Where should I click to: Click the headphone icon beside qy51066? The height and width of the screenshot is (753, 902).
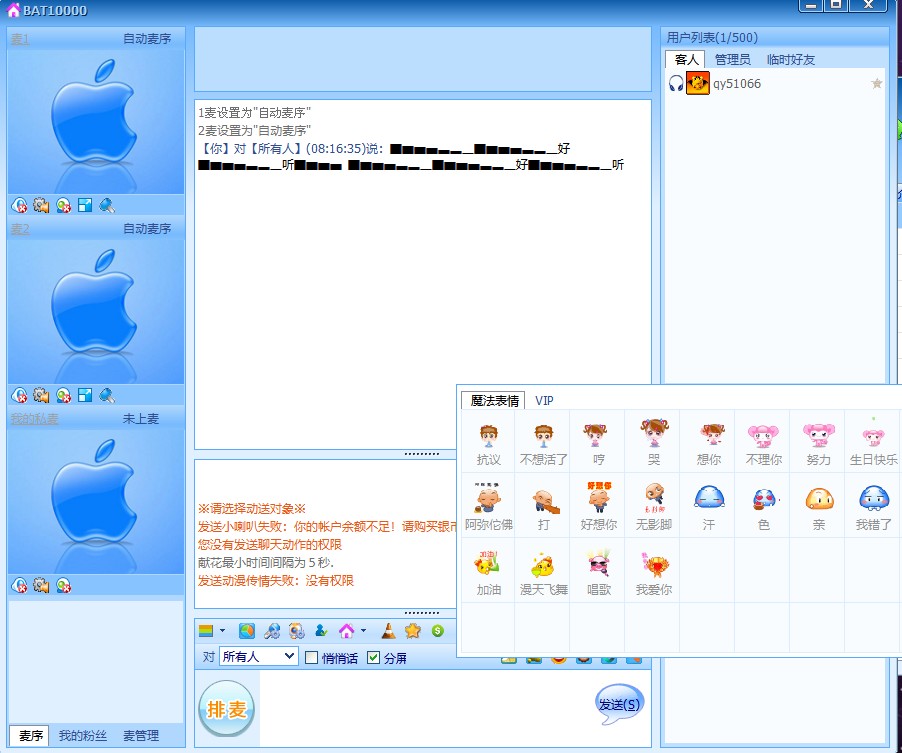[676, 84]
